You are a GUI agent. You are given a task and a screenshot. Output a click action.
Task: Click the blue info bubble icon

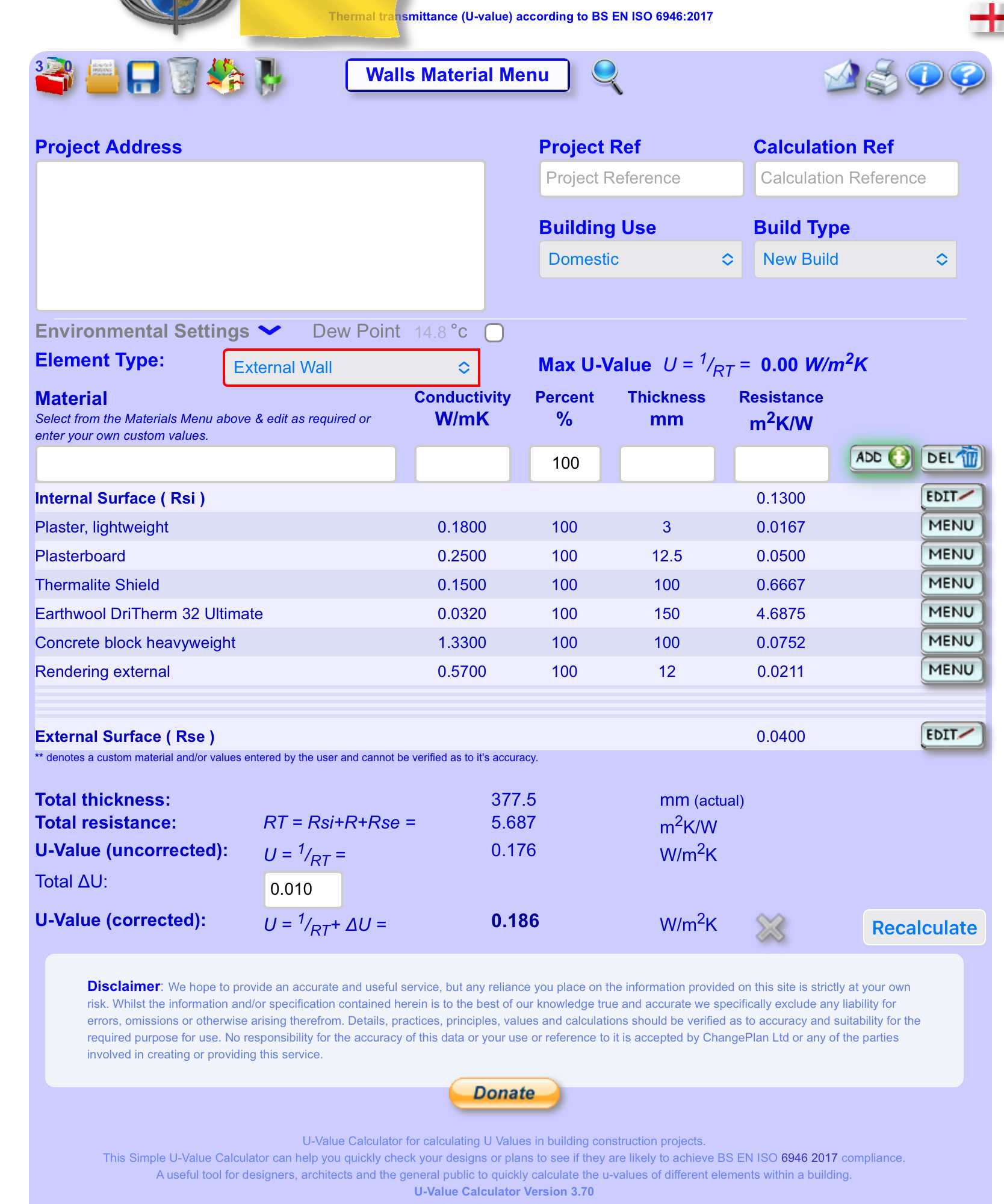924,76
